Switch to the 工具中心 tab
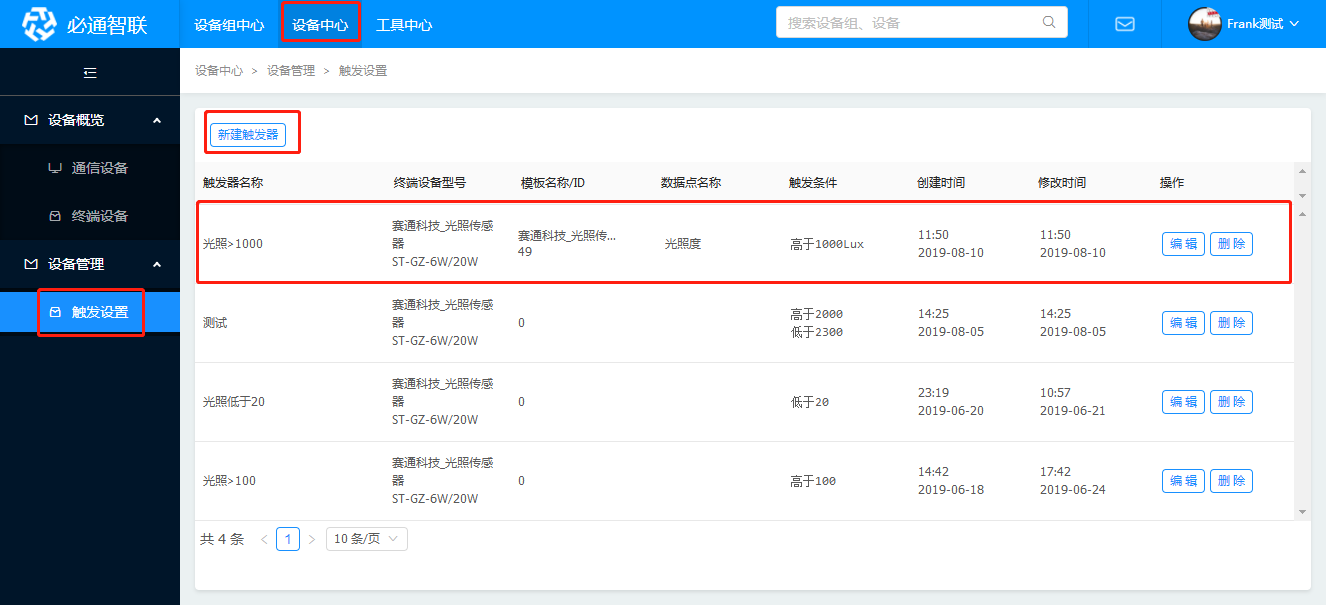This screenshot has width=1326, height=605. click(x=404, y=25)
